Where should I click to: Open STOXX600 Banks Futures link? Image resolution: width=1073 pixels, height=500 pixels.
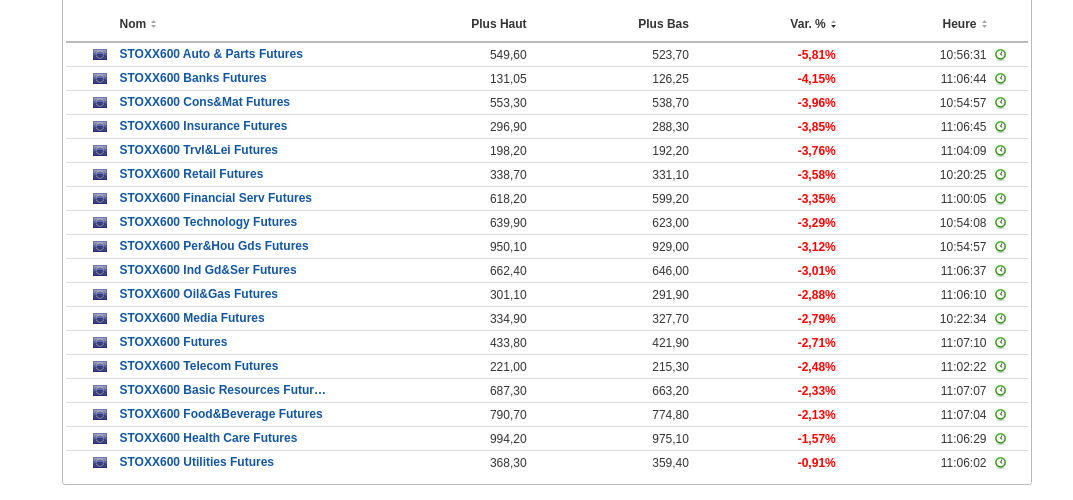[193, 78]
